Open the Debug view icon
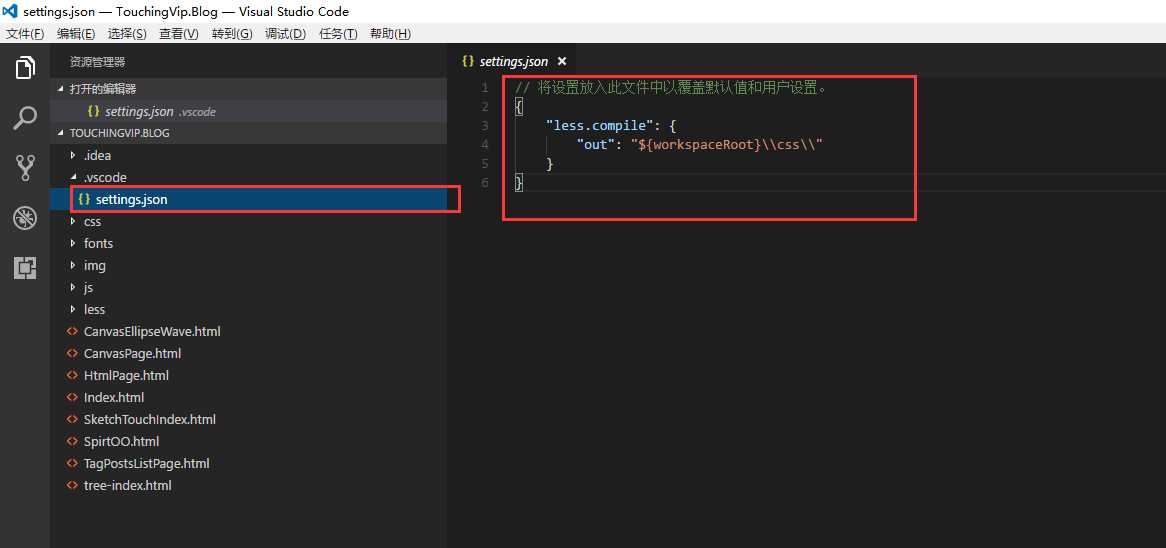1166x548 pixels. [x=25, y=218]
